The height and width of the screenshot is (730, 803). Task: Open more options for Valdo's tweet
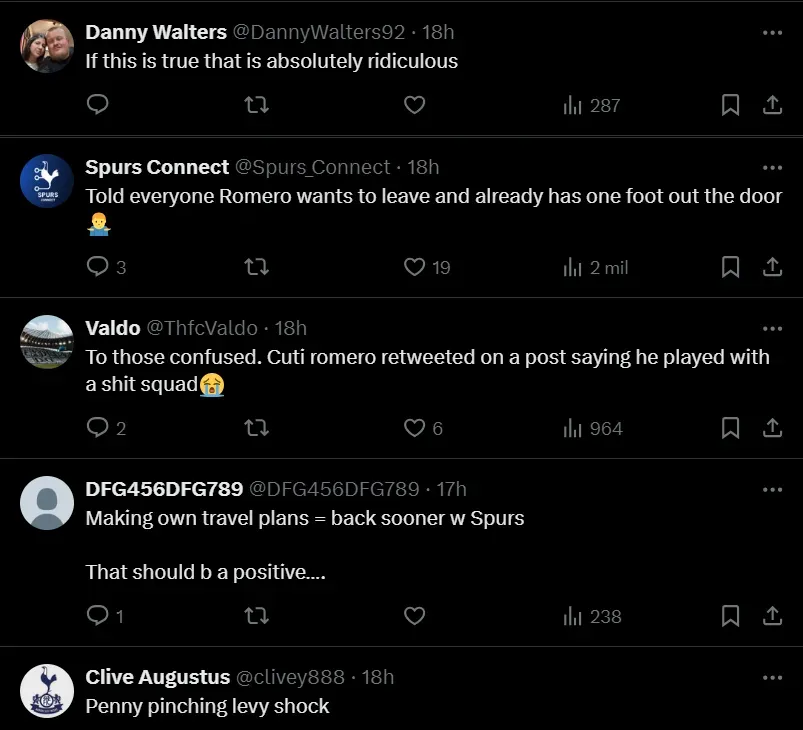772,328
